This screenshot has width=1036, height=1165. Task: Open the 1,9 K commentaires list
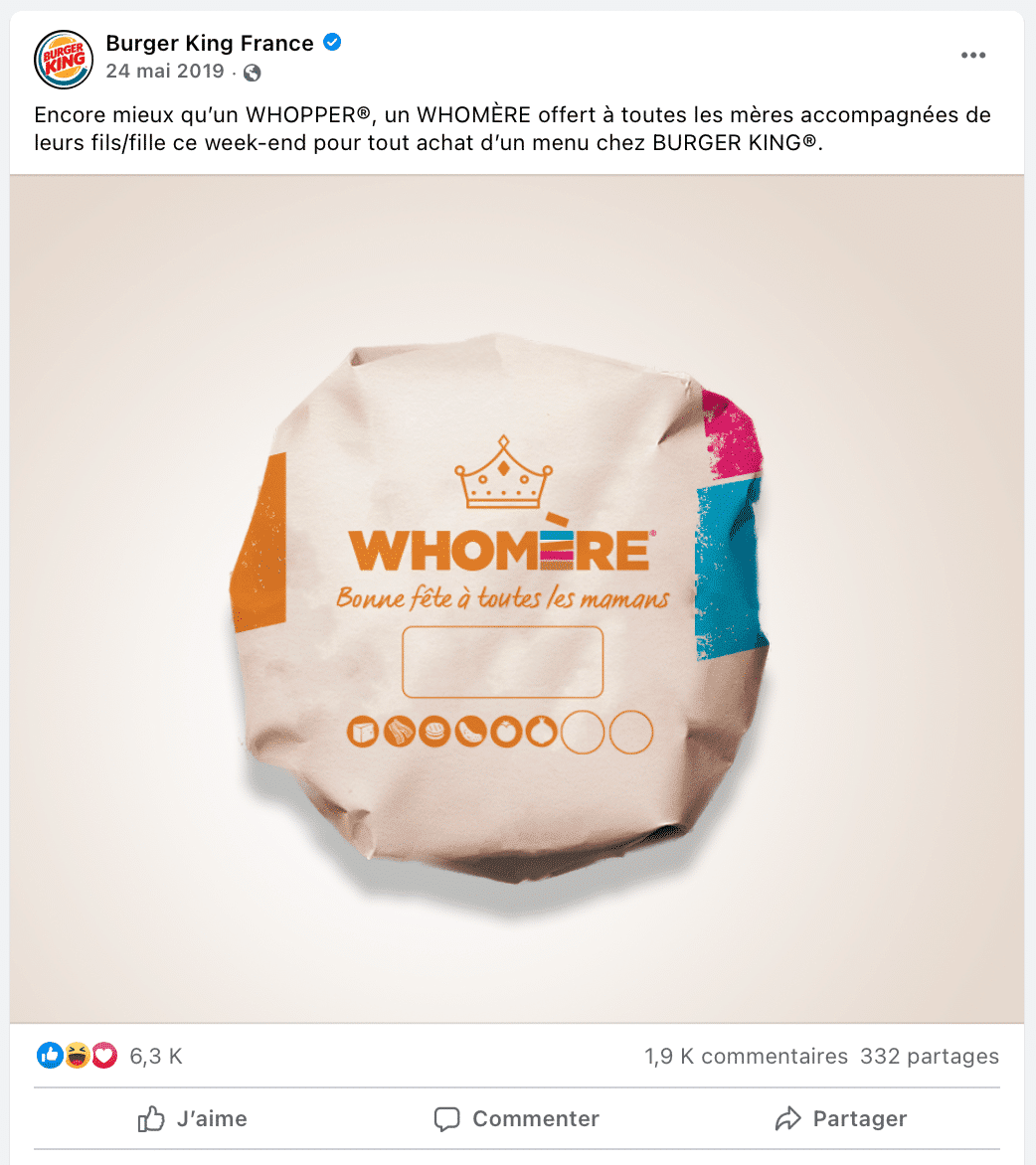[746, 1056]
